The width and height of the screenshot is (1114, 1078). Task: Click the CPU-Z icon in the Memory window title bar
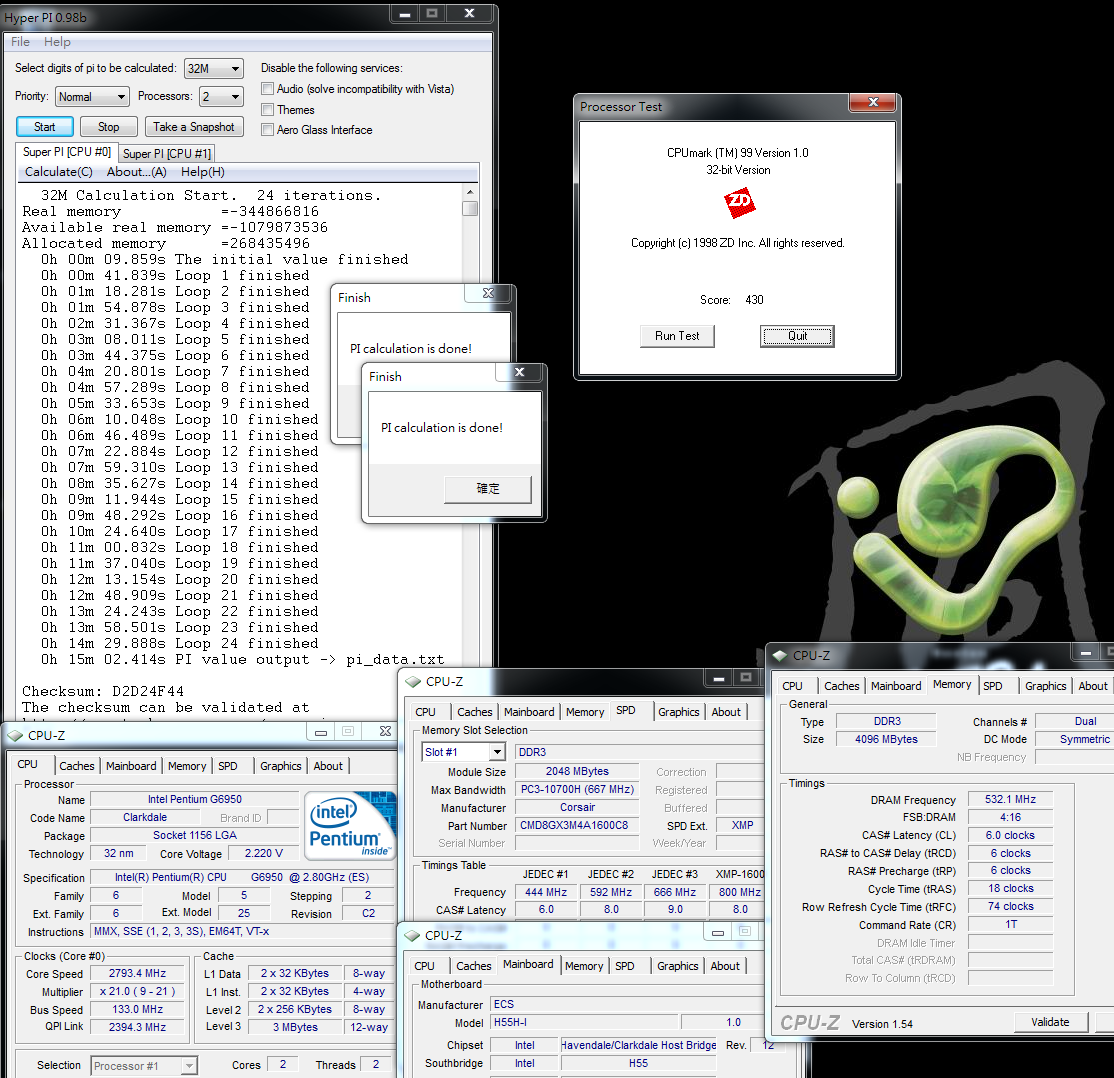(x=779, y=656)
